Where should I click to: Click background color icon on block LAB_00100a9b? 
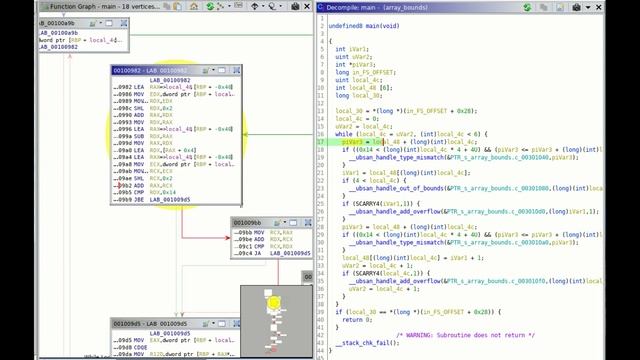point(93,24)
